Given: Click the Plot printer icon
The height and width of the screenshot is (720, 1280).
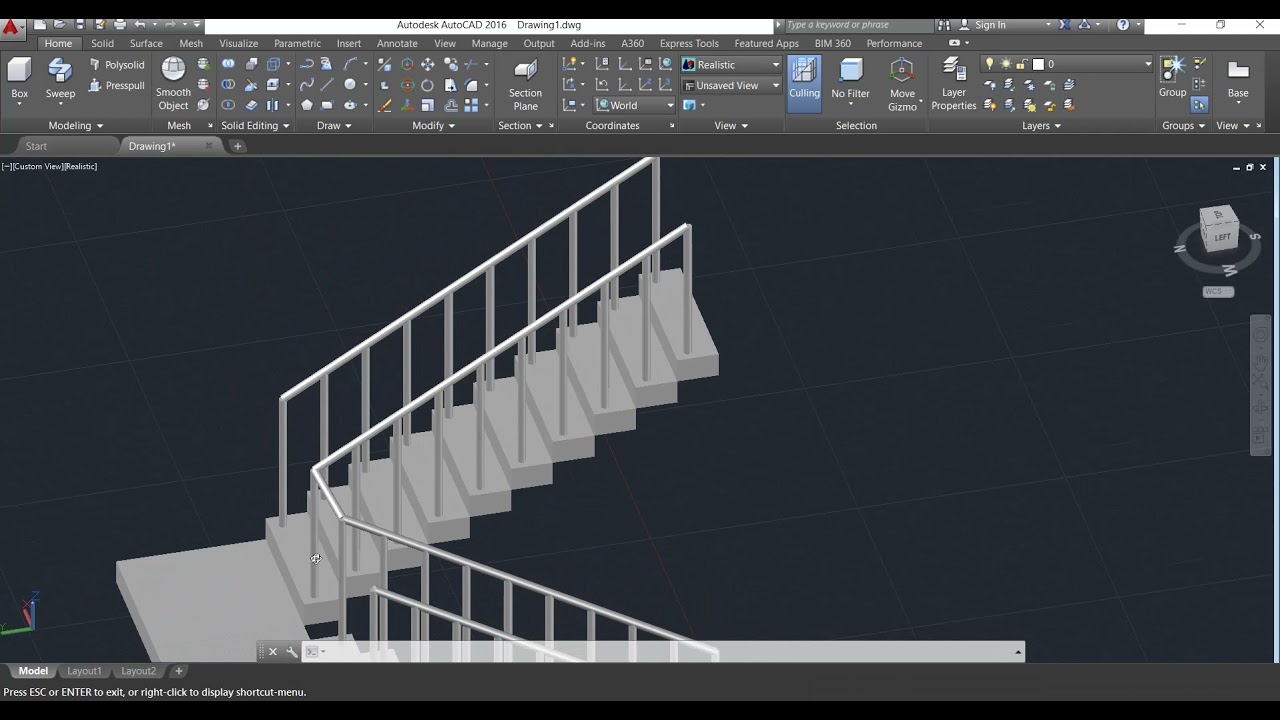Looking at the screenshot, I should tap(120, 24).
